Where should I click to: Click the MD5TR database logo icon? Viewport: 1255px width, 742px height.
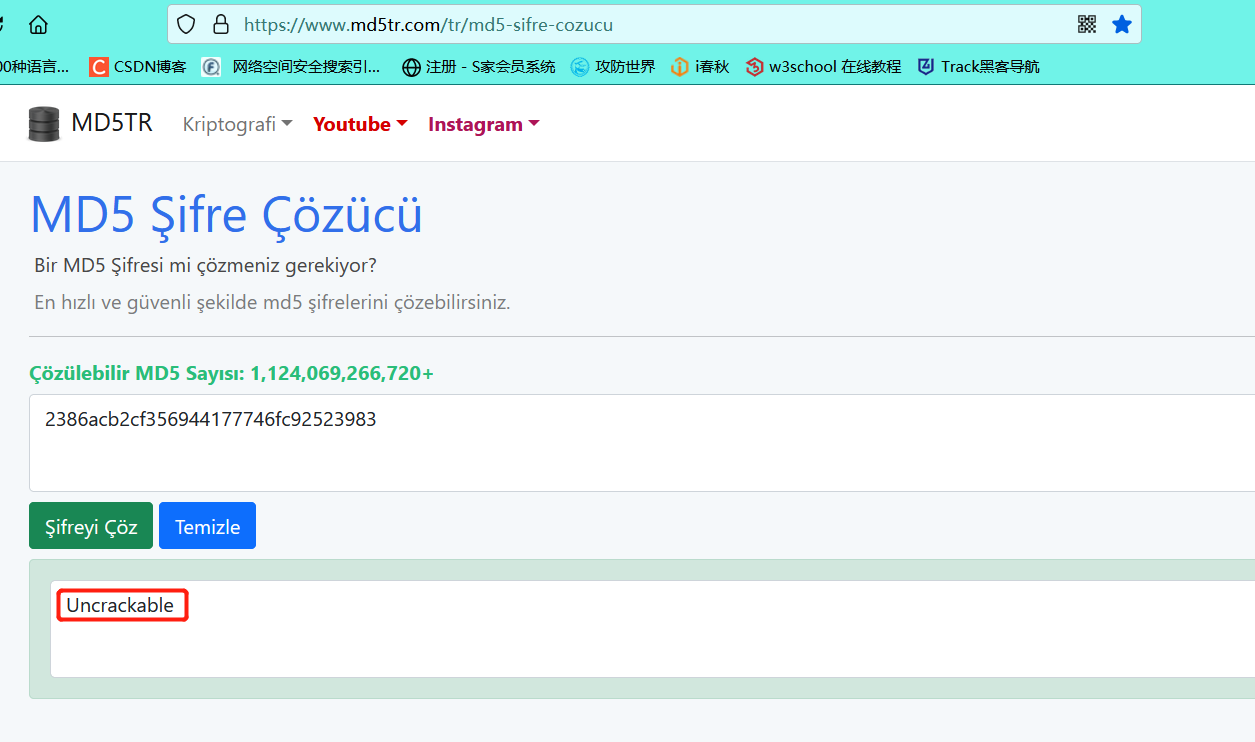(x=43, y=123)
